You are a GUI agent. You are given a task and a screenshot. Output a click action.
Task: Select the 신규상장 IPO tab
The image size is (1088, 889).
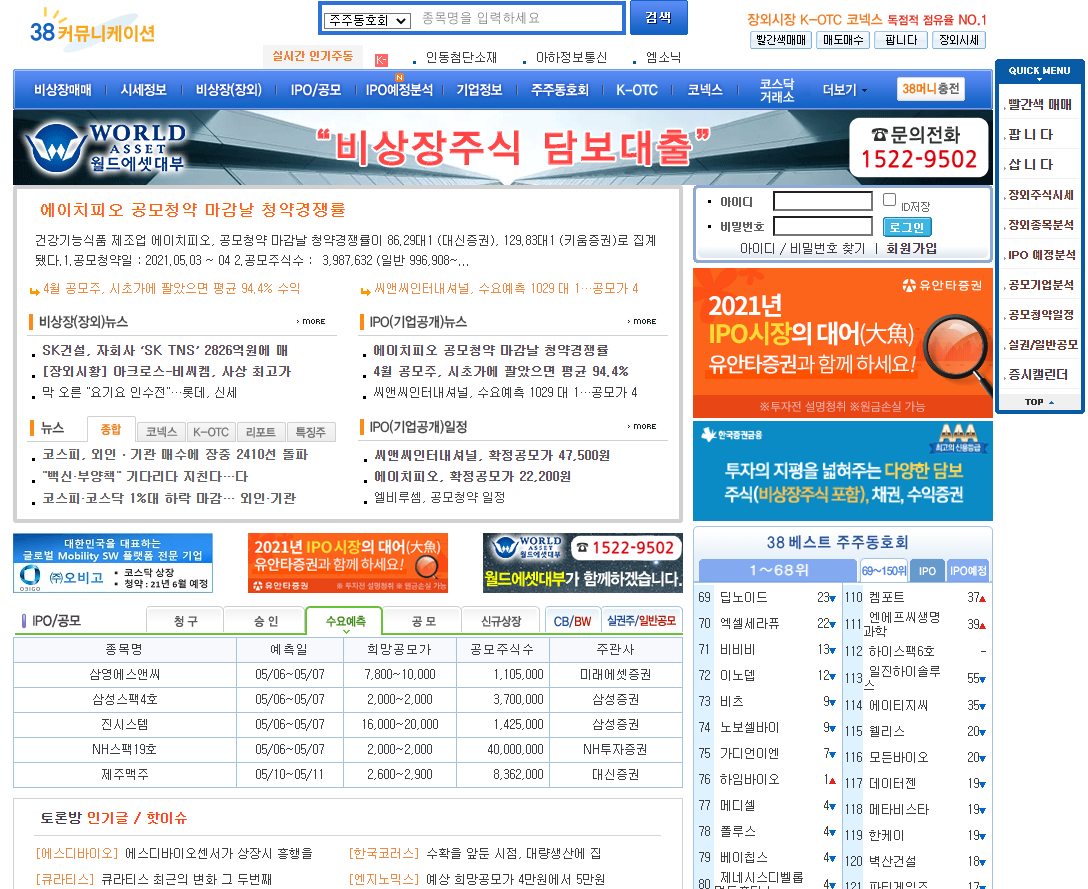[x=501, y=621]
